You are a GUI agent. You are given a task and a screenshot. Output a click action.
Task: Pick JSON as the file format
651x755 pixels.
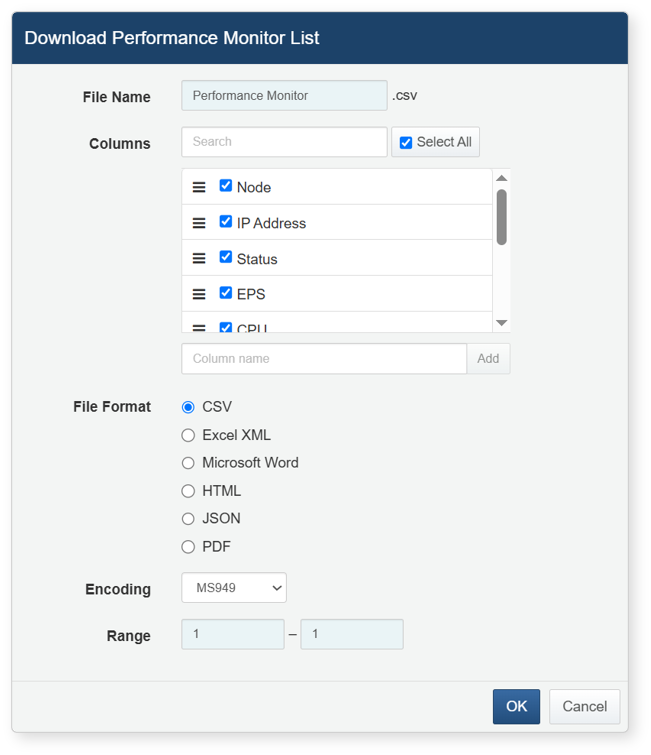(x=188, y=519)
